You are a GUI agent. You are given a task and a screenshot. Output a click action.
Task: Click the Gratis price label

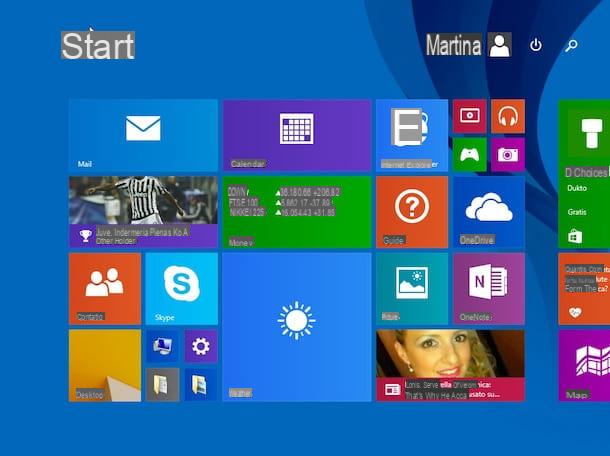[577, 212]
